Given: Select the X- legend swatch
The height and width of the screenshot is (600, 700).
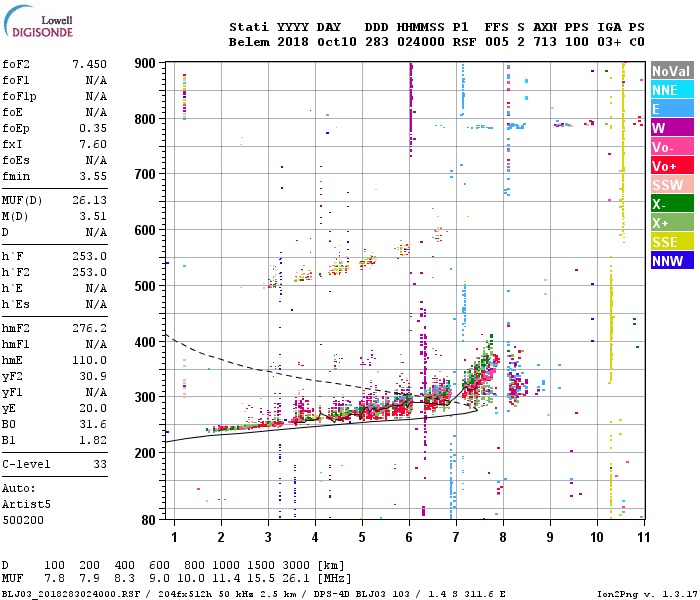Looking at the screenshot, I should (x=672, y=204).
